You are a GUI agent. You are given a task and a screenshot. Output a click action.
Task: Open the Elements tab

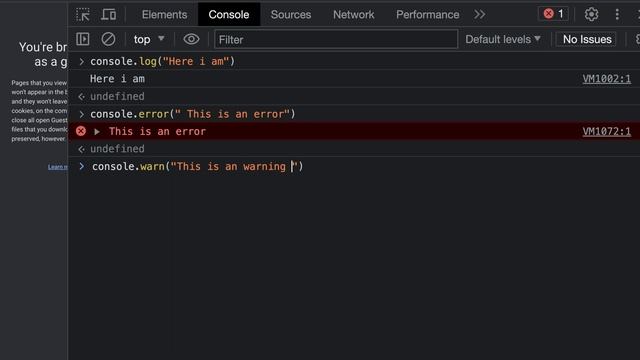coord(164,15)
